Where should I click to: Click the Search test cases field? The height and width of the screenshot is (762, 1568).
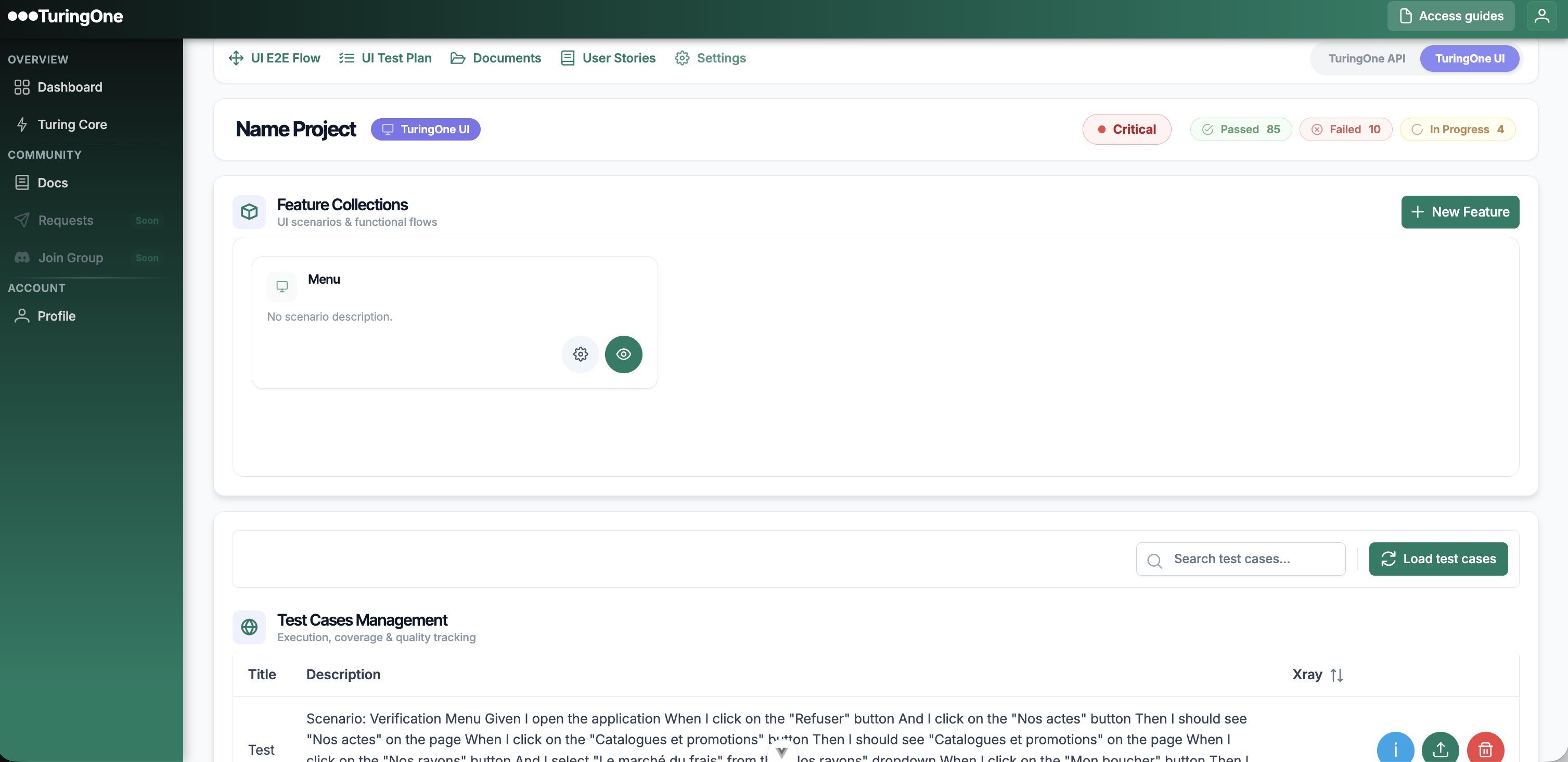1241,558
